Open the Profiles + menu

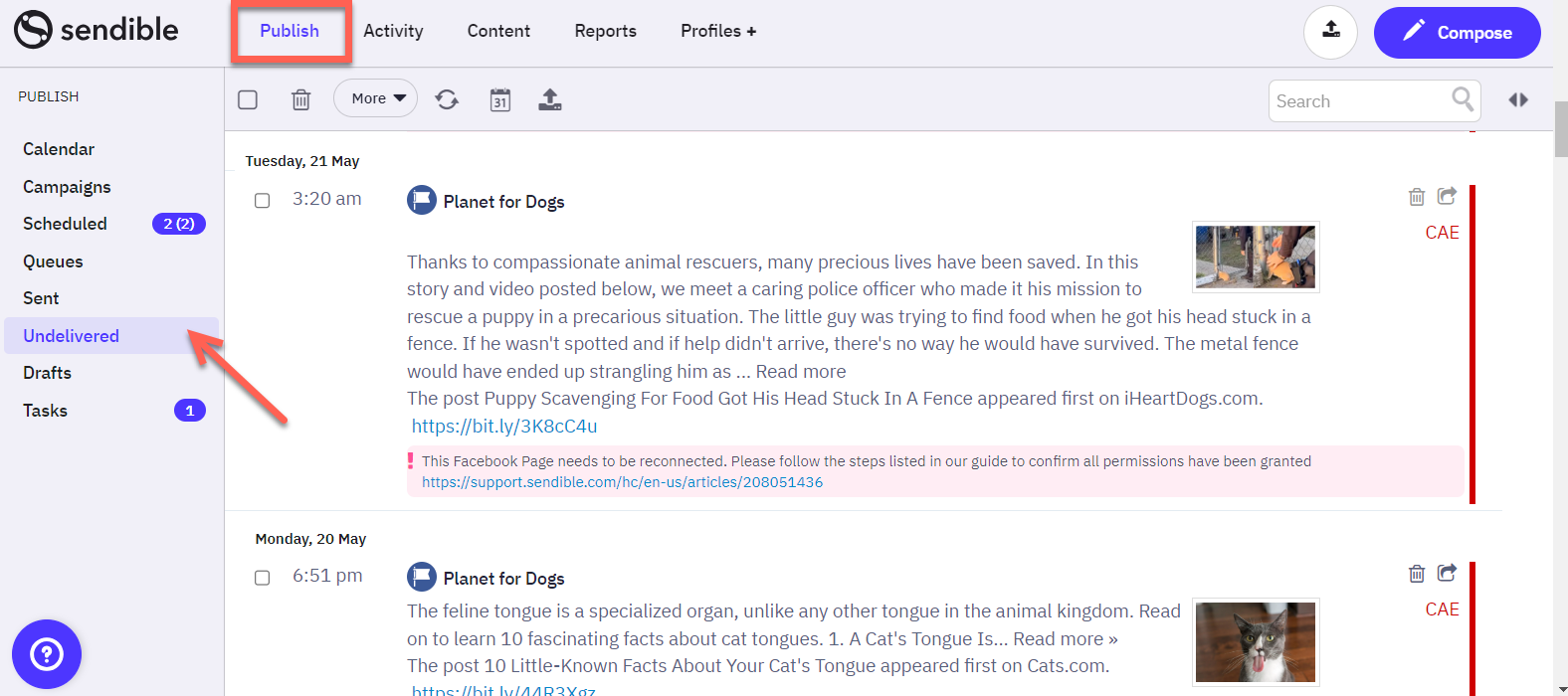[x=718, y=31]
